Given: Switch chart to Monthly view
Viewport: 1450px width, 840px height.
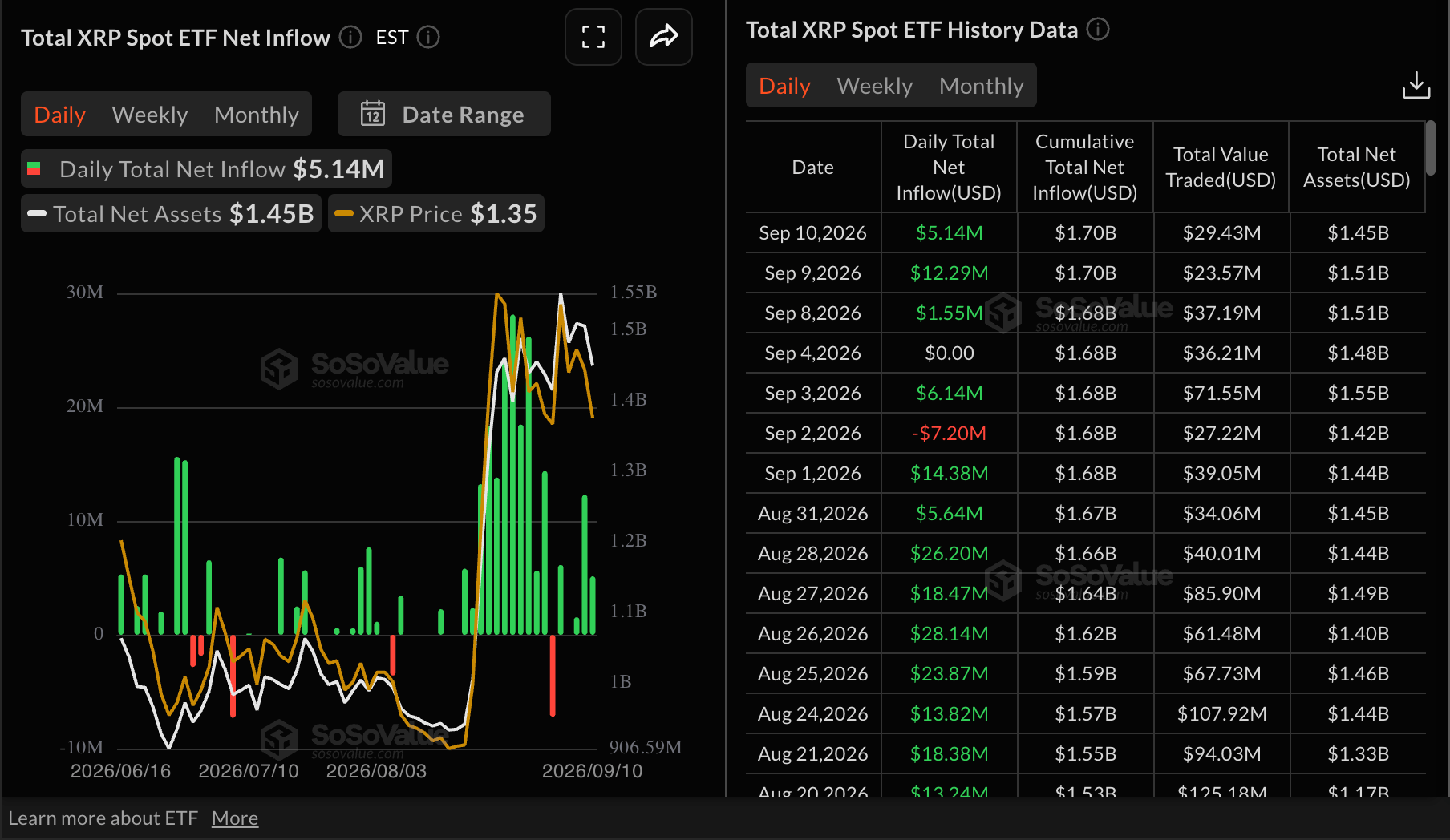Looking at the screenshot, I should pos(257,115).
